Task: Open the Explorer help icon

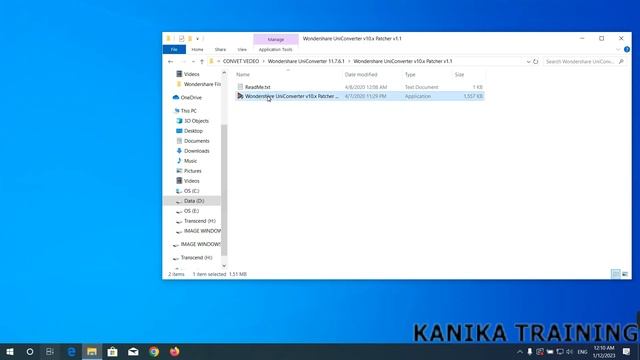Action: tap(627, 49)
